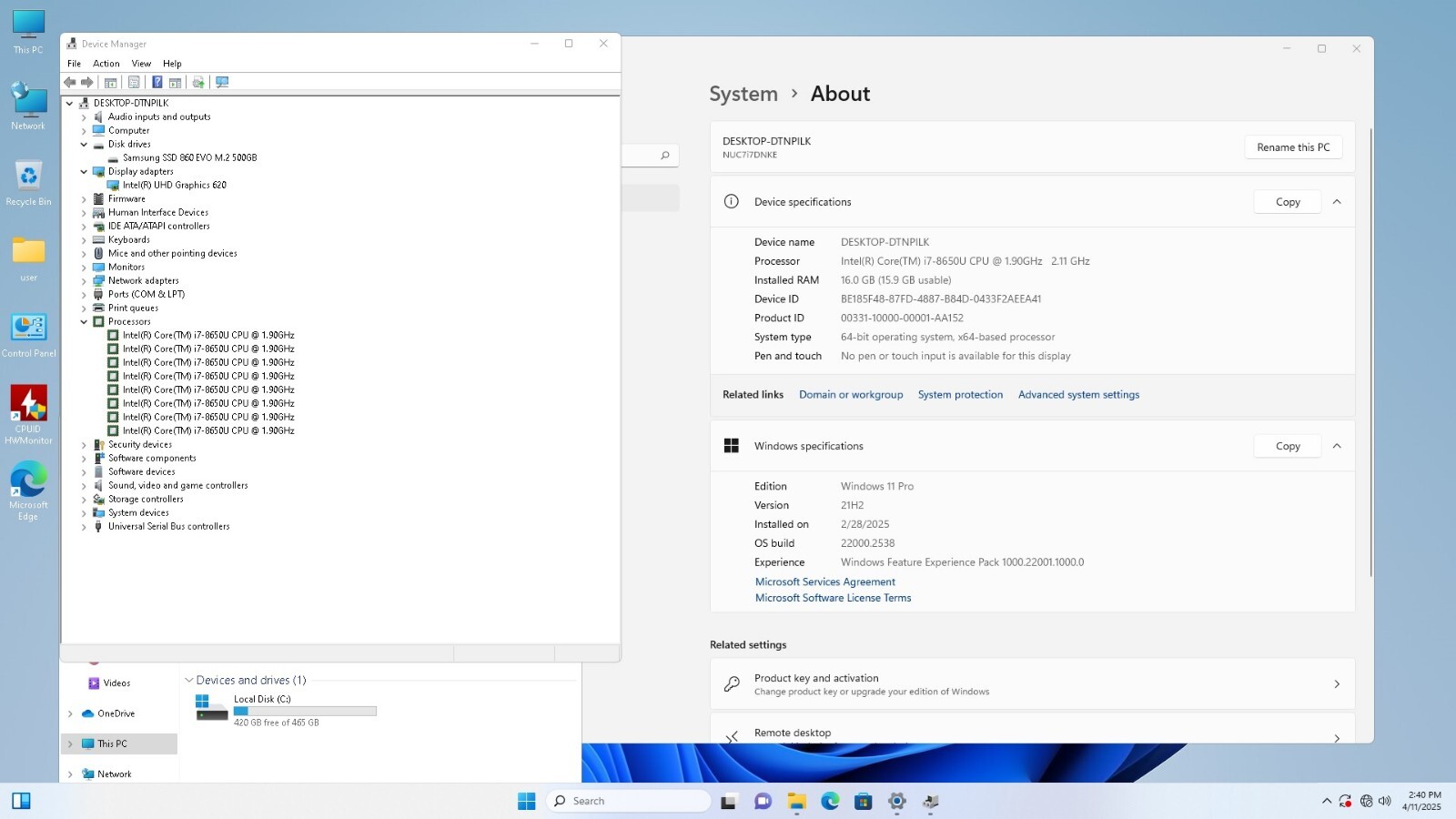Open the Windows Start menu

coord(526,801)
